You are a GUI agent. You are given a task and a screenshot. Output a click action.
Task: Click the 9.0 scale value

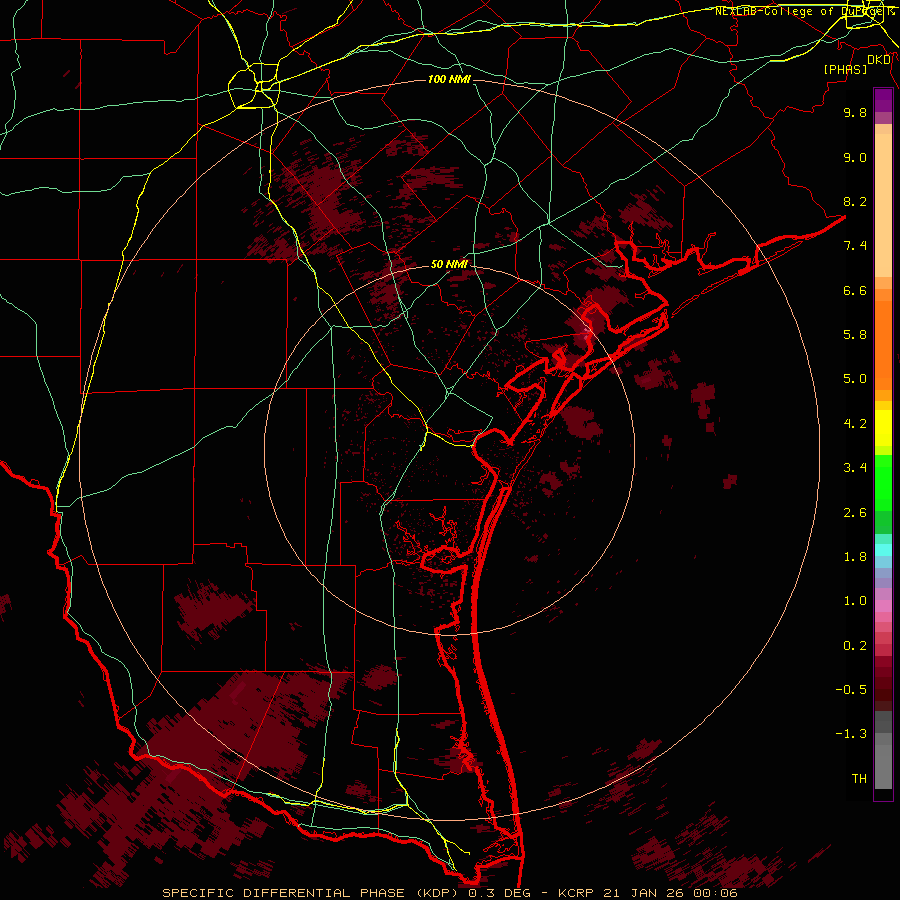(x=855, y=157)
